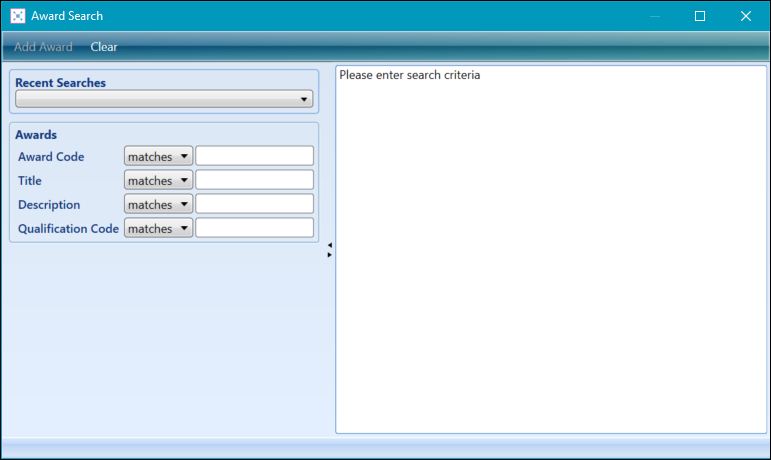Click the Award Code label
Screen dimensions: 771x460
tap(51, 157)
